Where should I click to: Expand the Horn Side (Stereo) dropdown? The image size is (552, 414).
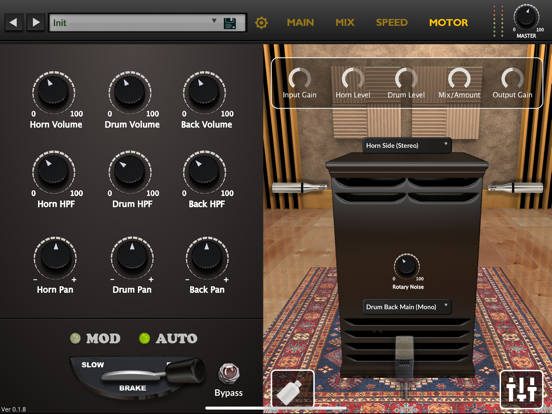[407, 145]
